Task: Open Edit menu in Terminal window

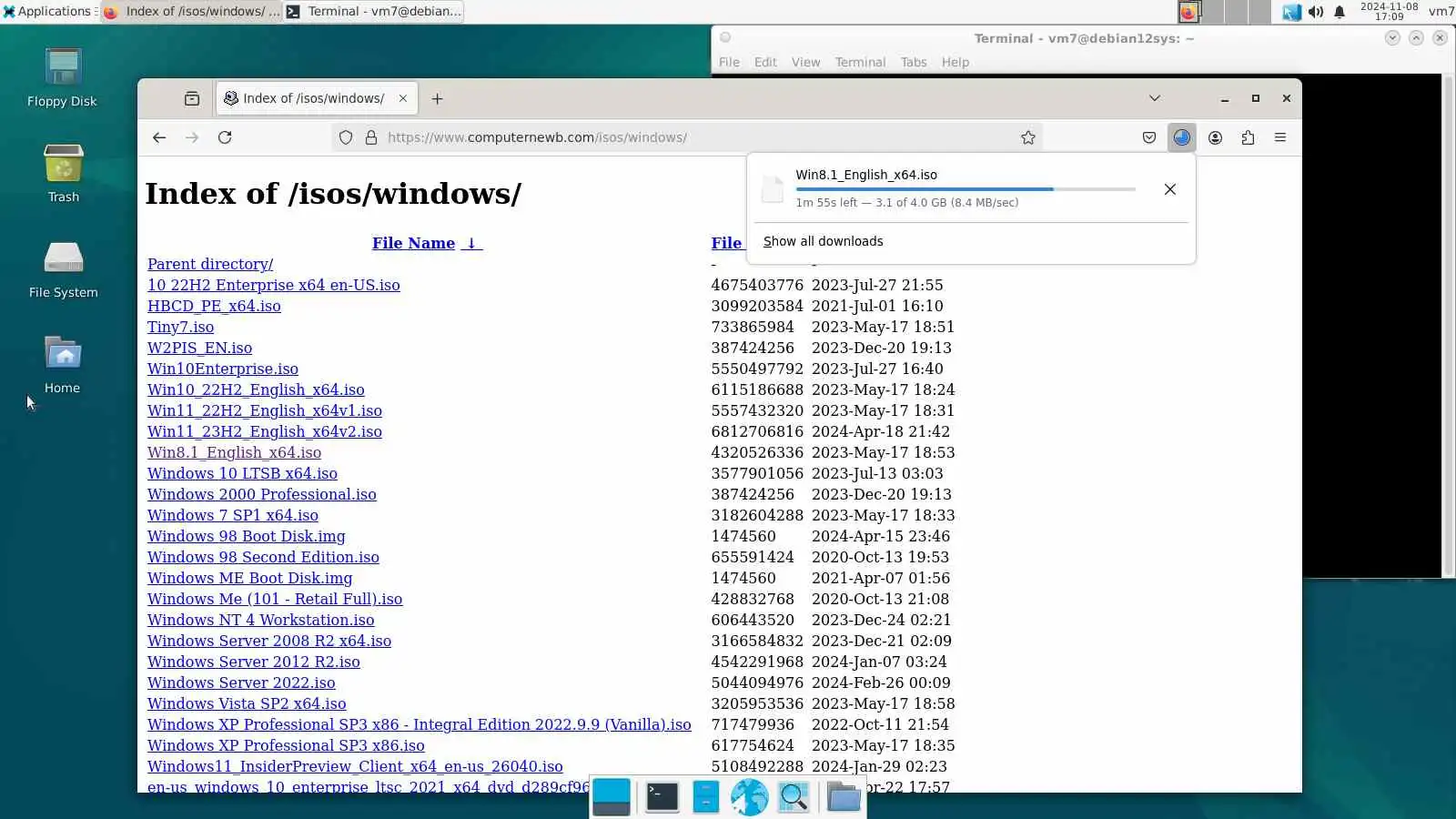Action: tap(765, 62)
